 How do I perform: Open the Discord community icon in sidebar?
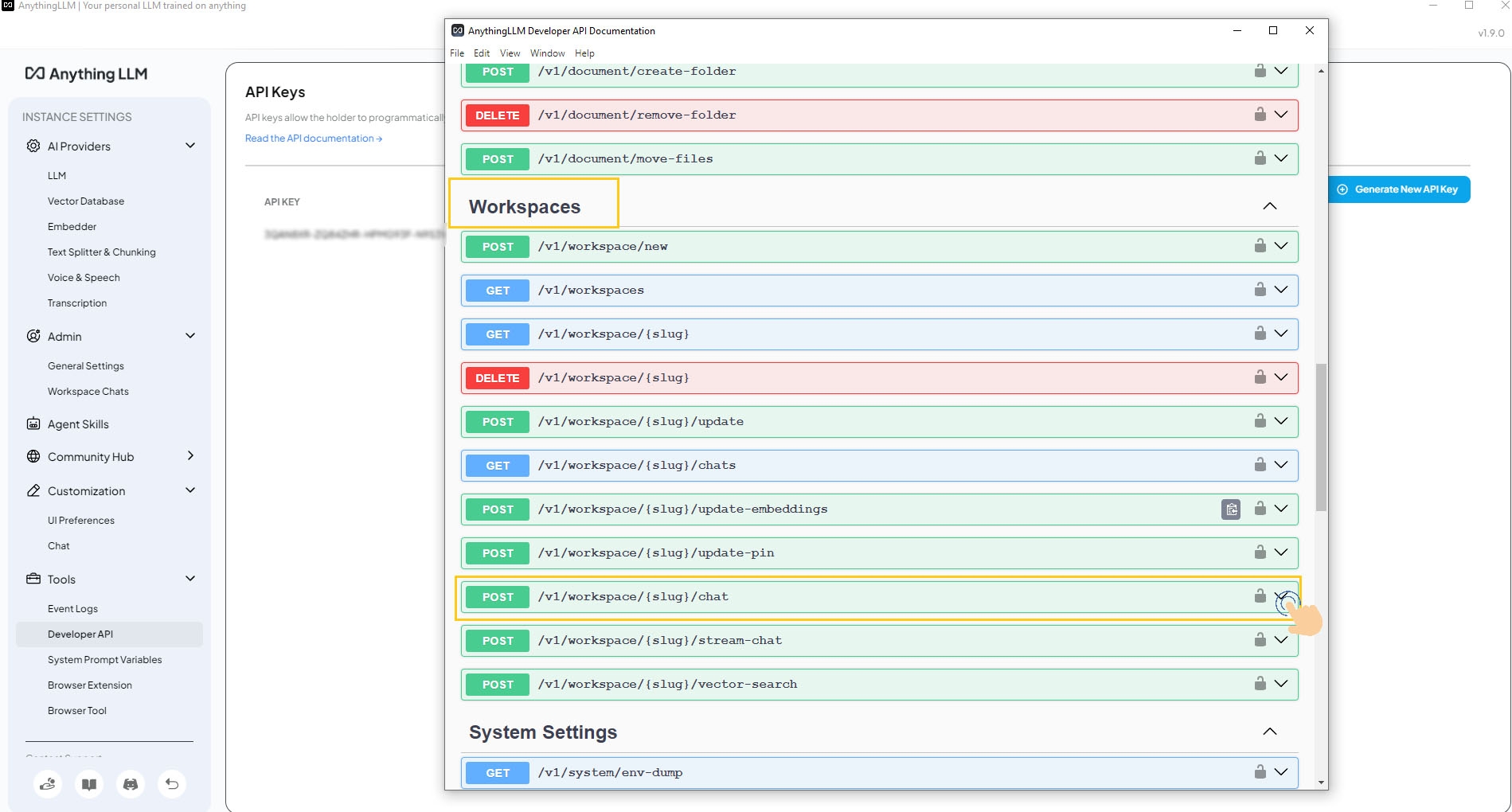(x=131, y=783)
